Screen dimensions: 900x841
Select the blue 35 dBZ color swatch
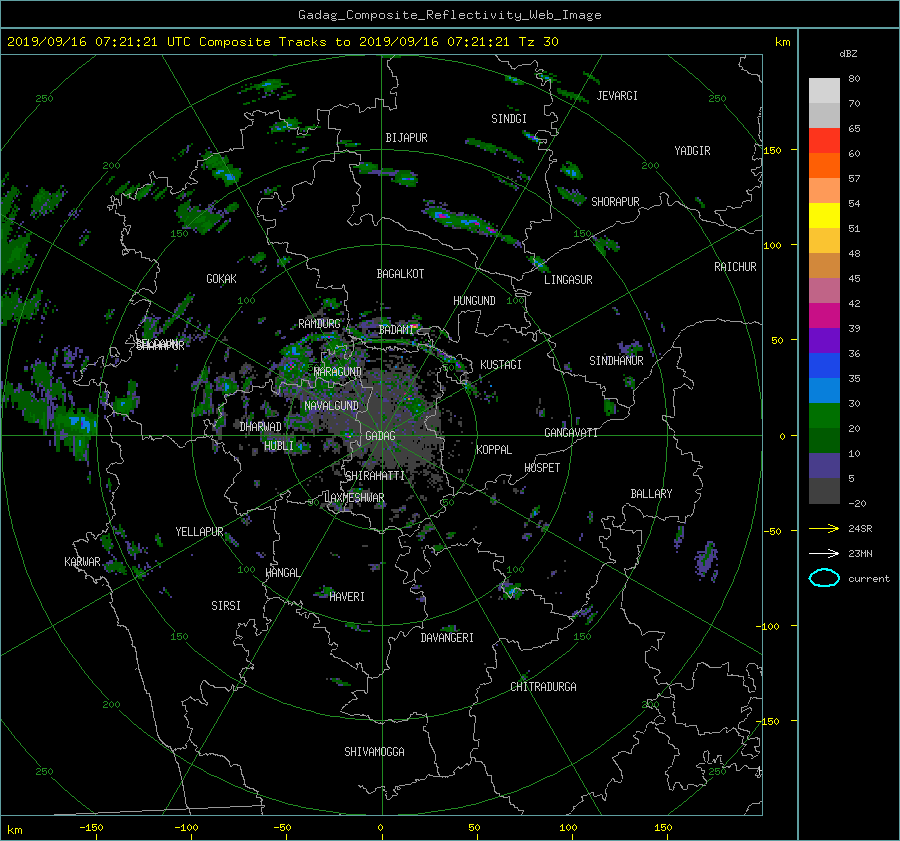pyautogui.click(x=824, y=366)
